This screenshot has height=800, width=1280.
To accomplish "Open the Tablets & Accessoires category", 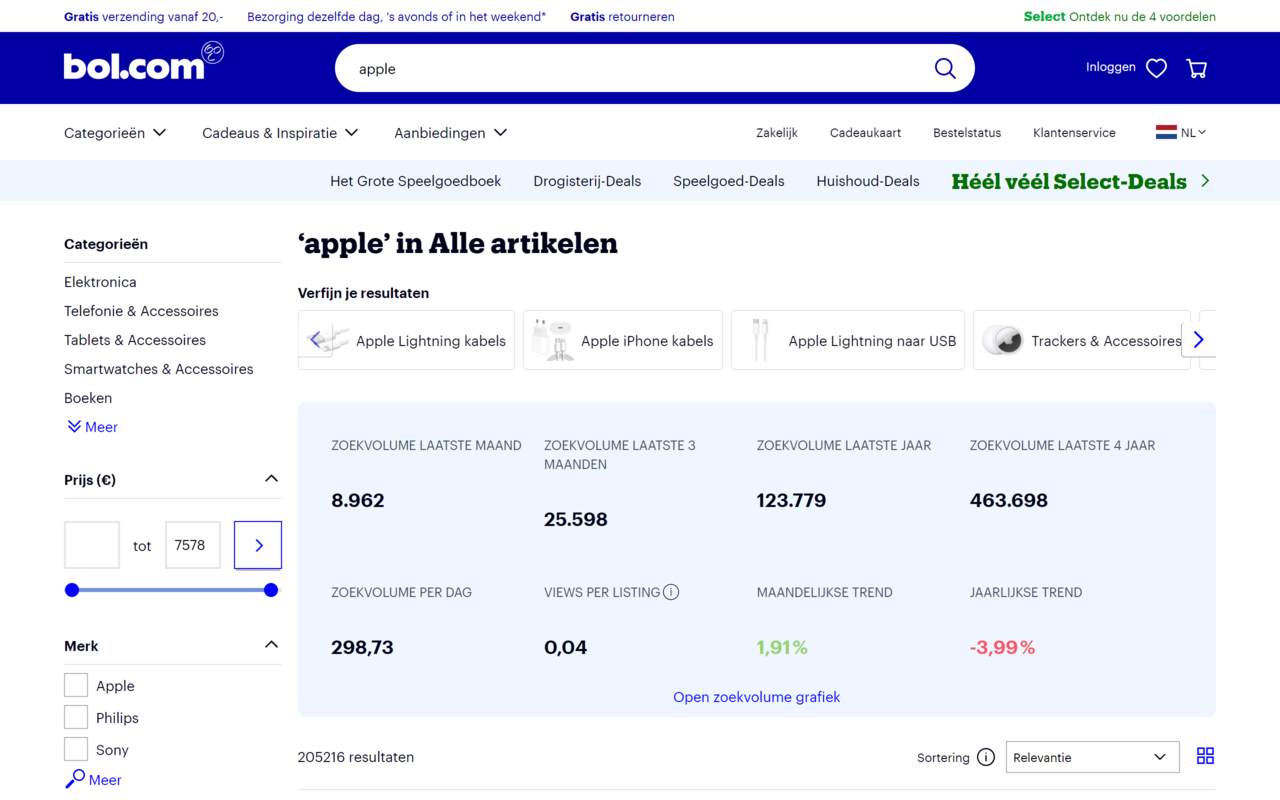I will (135, 340).
